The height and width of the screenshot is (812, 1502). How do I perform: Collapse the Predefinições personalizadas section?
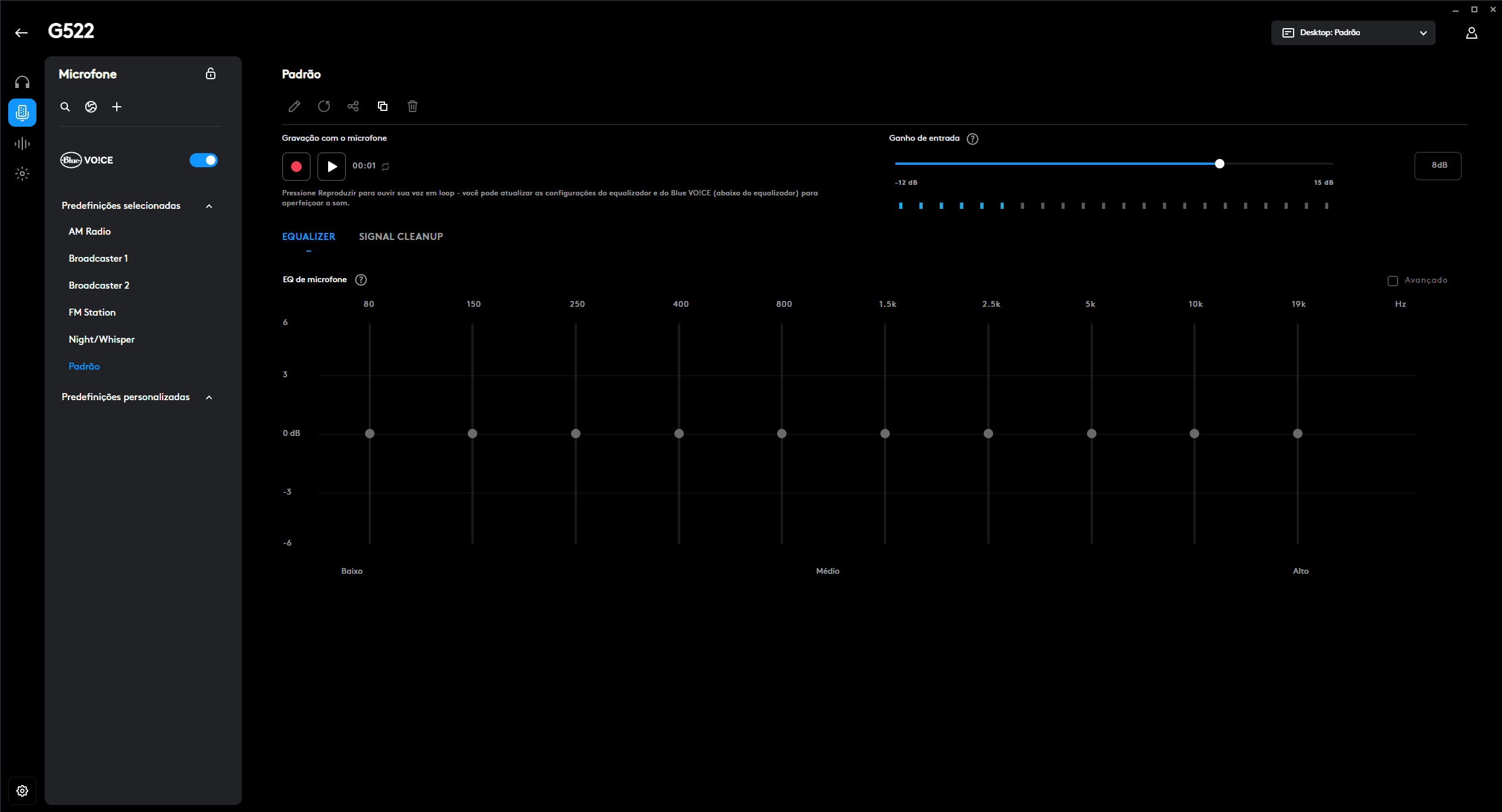coord(209,397)
